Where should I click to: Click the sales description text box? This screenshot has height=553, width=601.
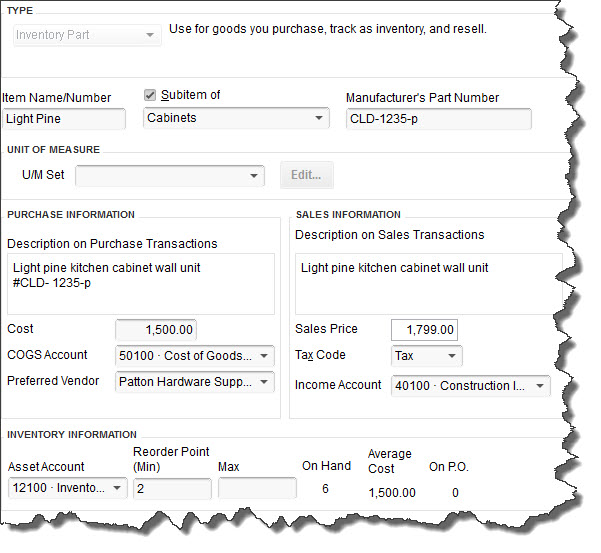coord(429,284)
